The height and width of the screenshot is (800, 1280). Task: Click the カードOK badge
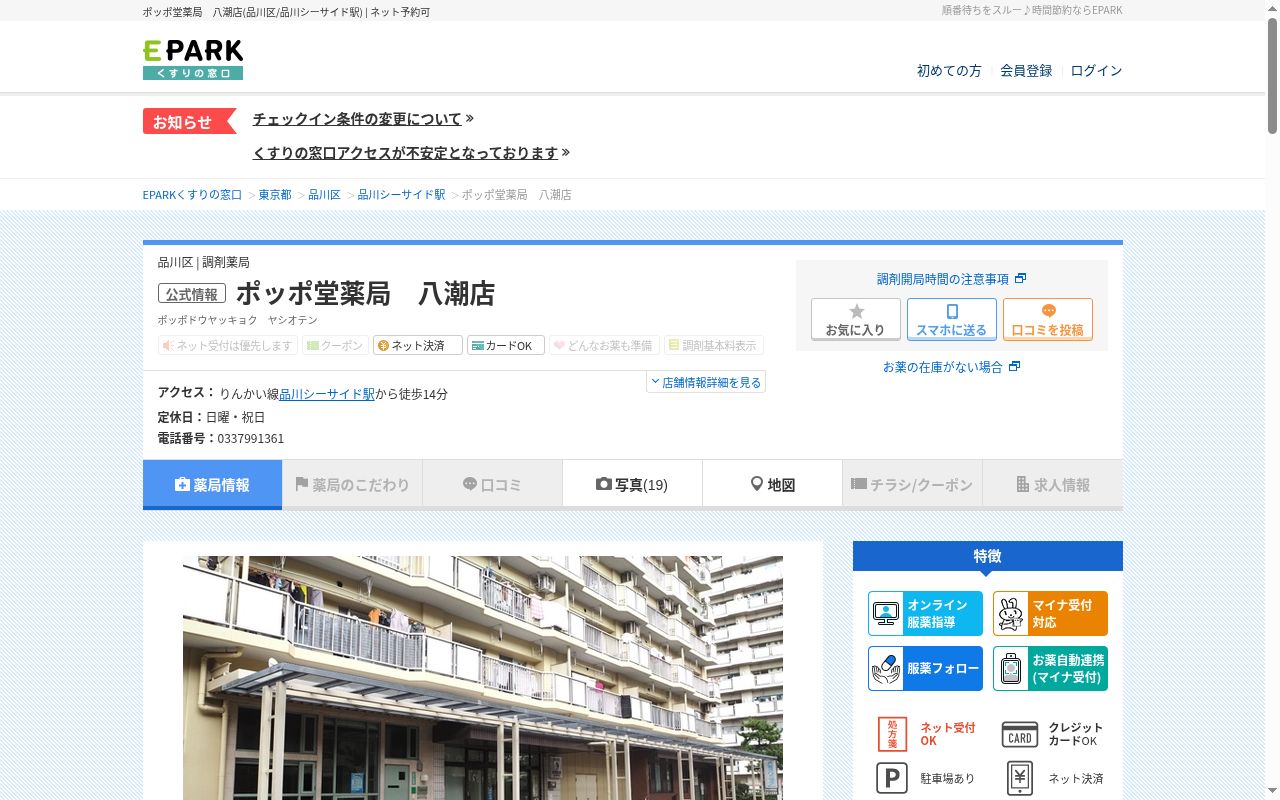click(x=506, y=345)
